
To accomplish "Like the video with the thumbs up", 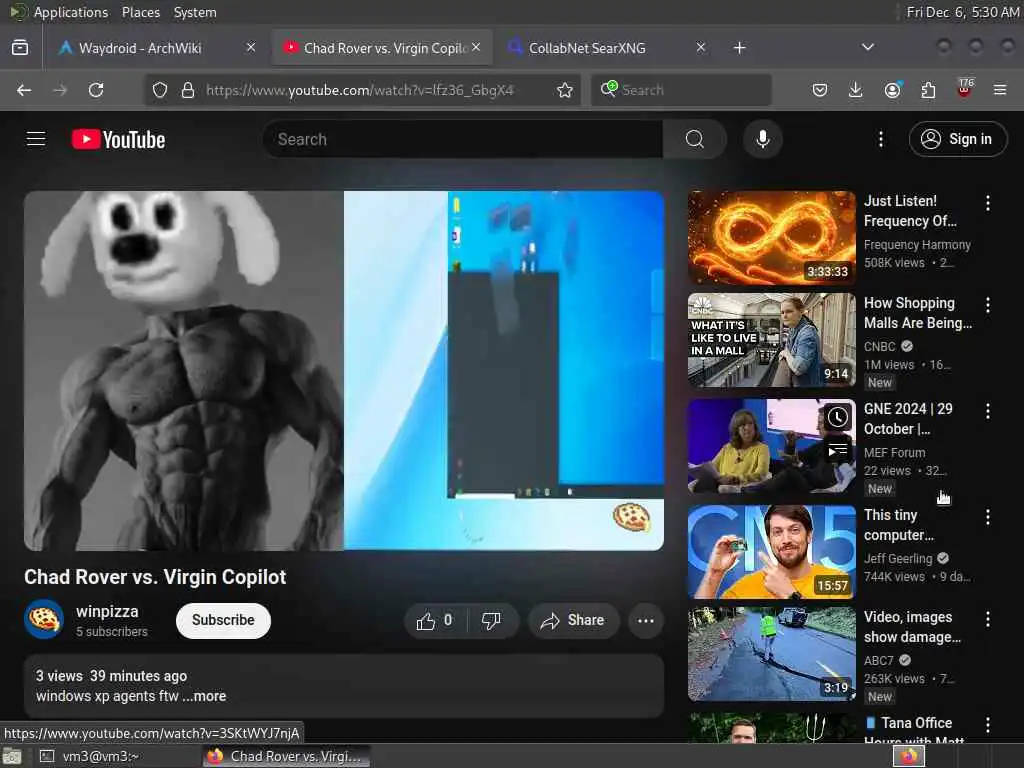I will click(x=435, y=620).
